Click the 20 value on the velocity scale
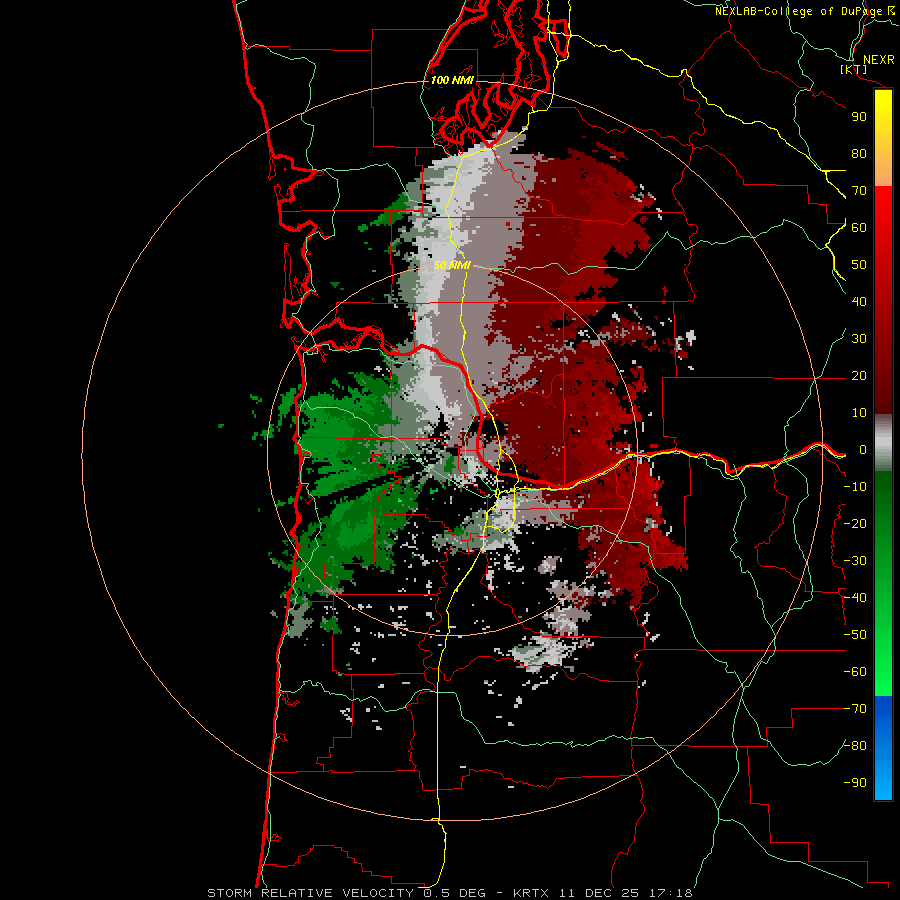 [x=859, y=376]
